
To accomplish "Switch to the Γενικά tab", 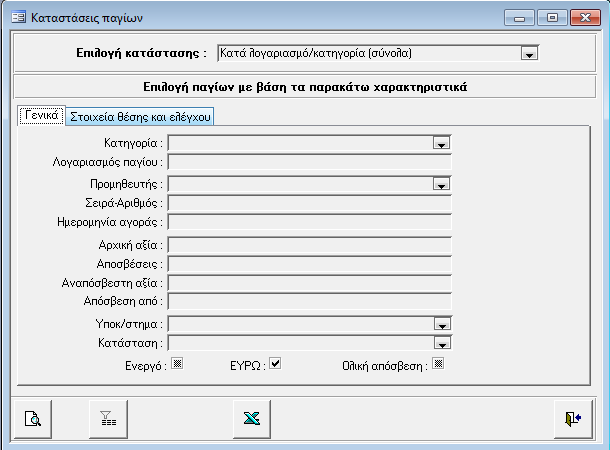I will (x=42, y=116).
